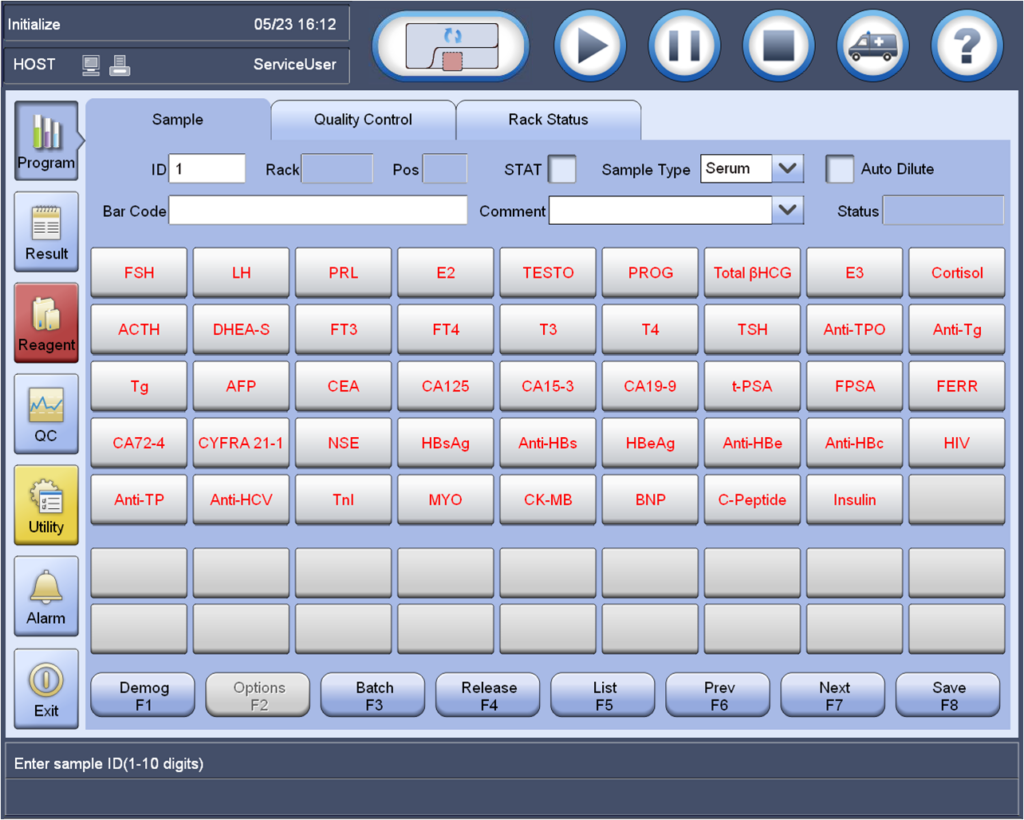Click the Exit power icon

click(x=46, y=688)
